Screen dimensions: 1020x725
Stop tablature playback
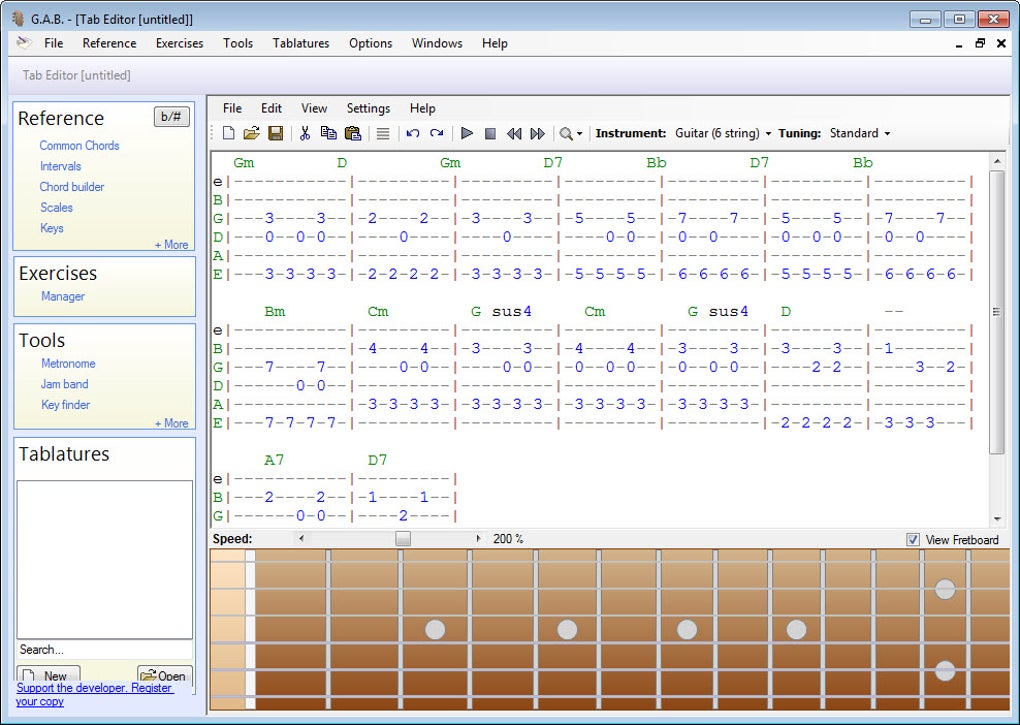click(x=490, y=133)
